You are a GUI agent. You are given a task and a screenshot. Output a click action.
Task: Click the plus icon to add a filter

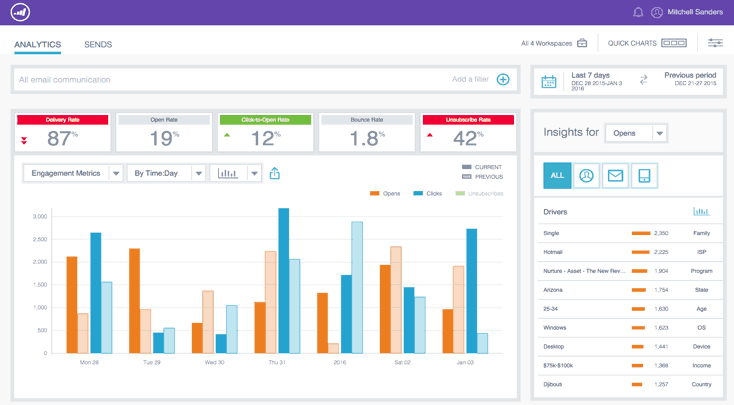tap(503, 80)
